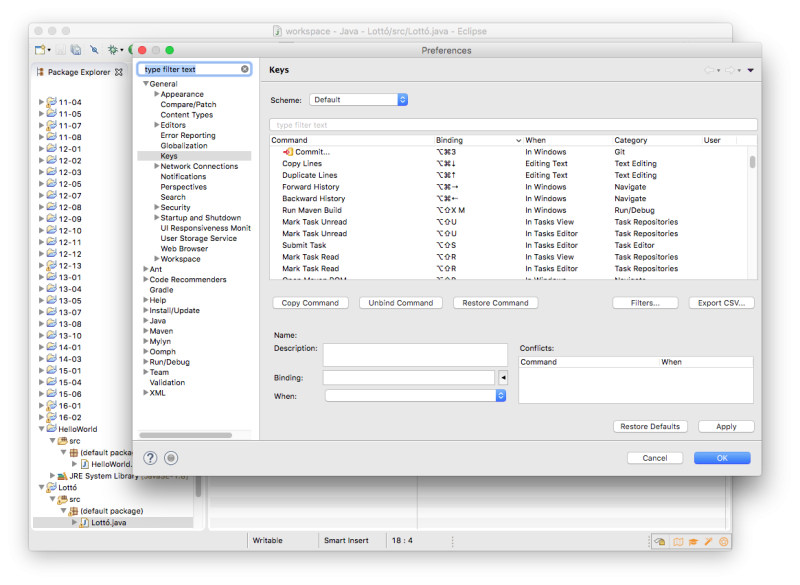Open the Debug icon's dropdown arrow
Viewport: 800px width, 585px height.
coord(122,50)
